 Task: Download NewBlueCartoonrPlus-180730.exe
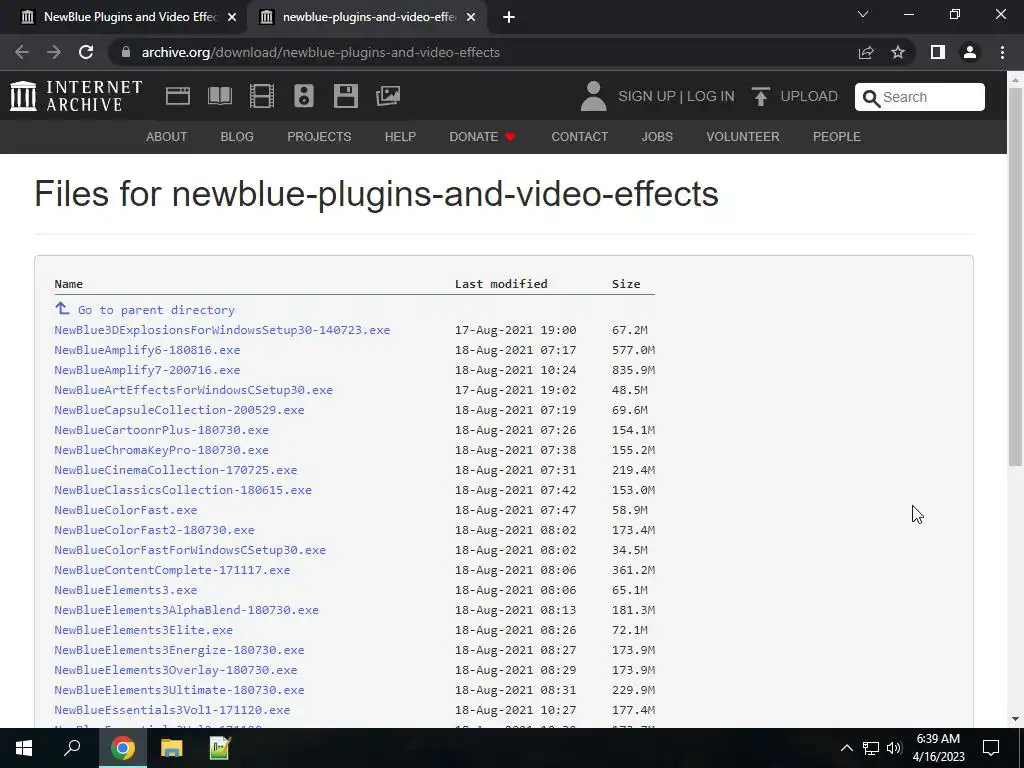coord(161,430)
